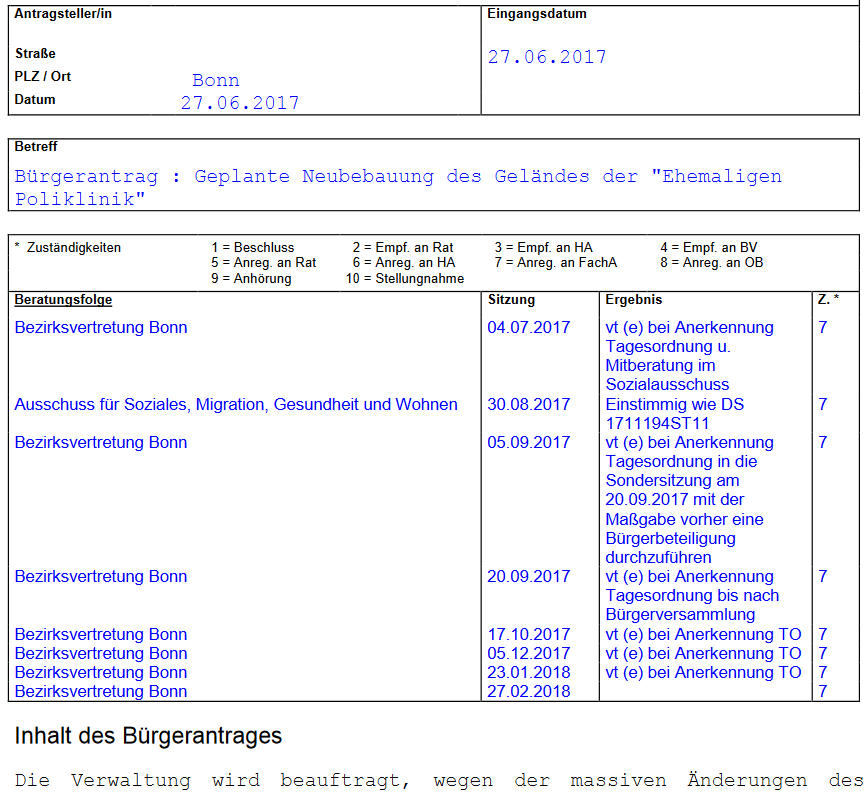Image resolution: width=868 pixels, height=794 pixels.
Task: Click the Ergebnis column header
Action: click(x=634, y=300)
